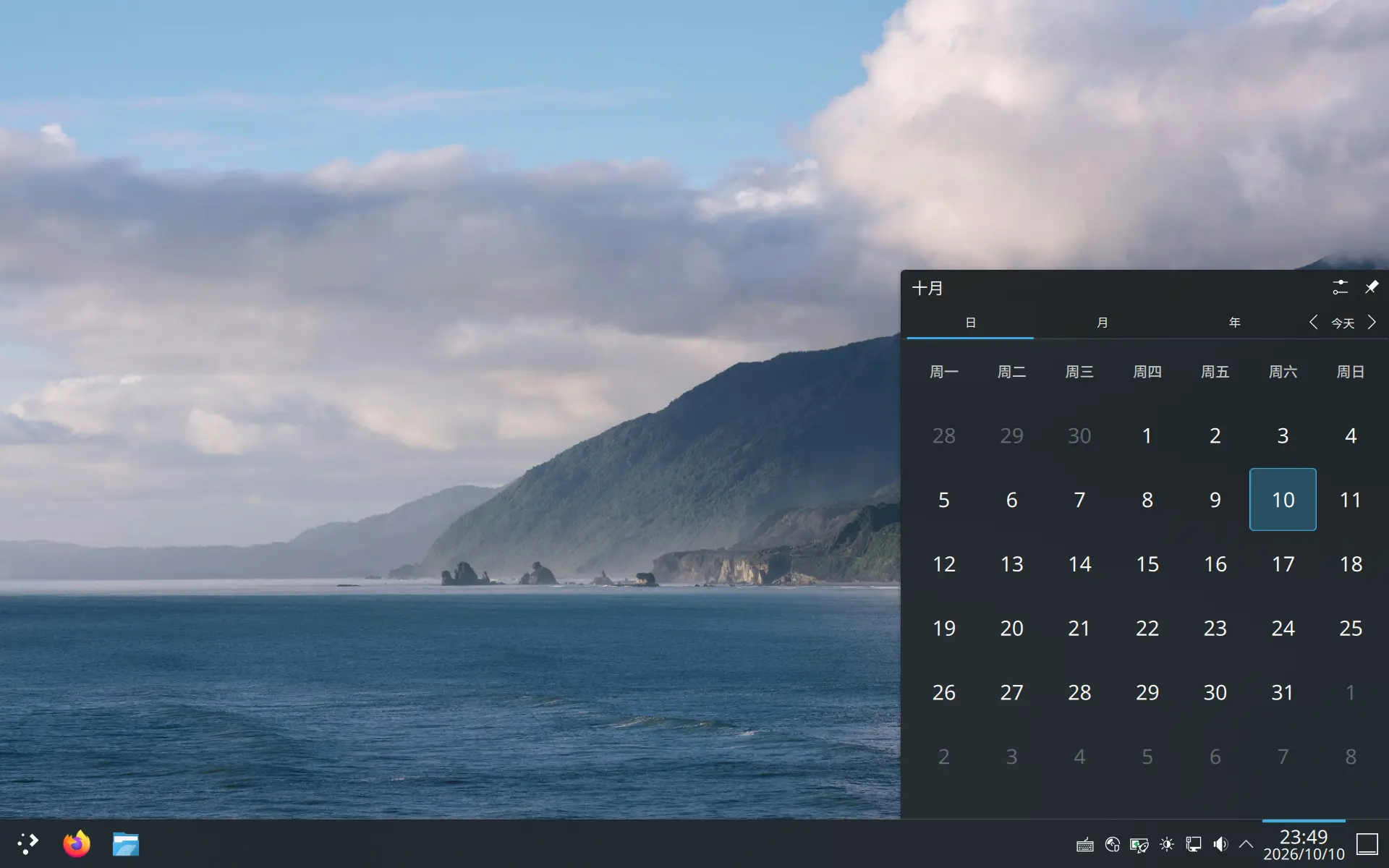Switch to the 日 view tab

coord(970,323)
